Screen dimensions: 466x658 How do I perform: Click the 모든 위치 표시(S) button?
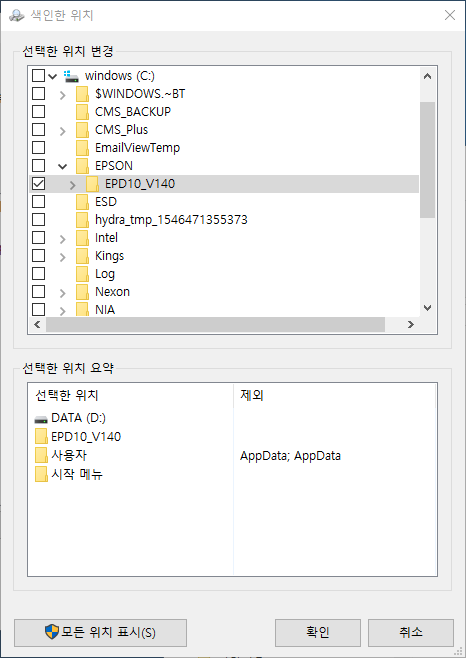[x=100, y=632]
